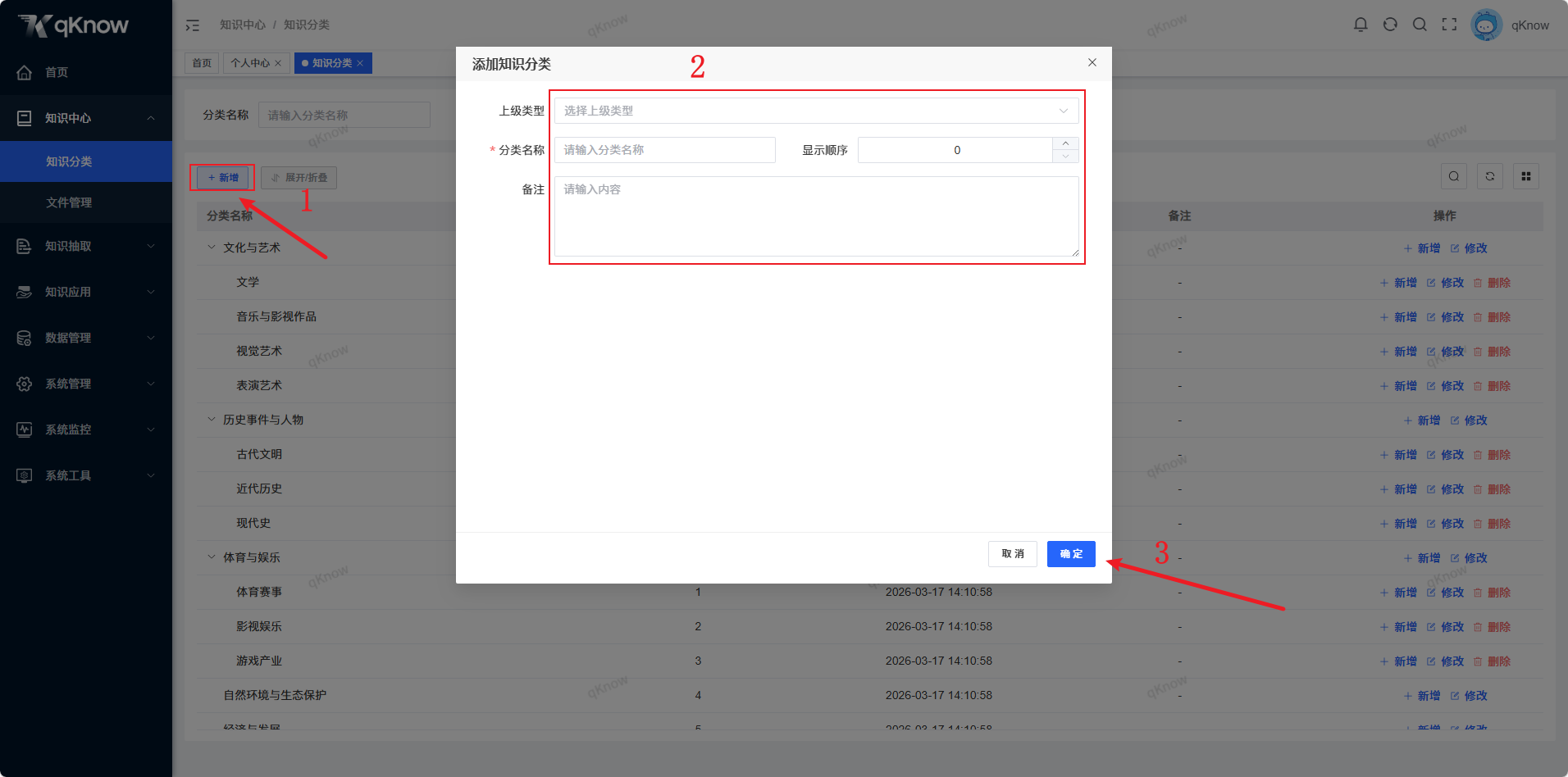This screenshot has width=1568, height=777.
Task: Switch to the 首页 tab
Action: 202,63
